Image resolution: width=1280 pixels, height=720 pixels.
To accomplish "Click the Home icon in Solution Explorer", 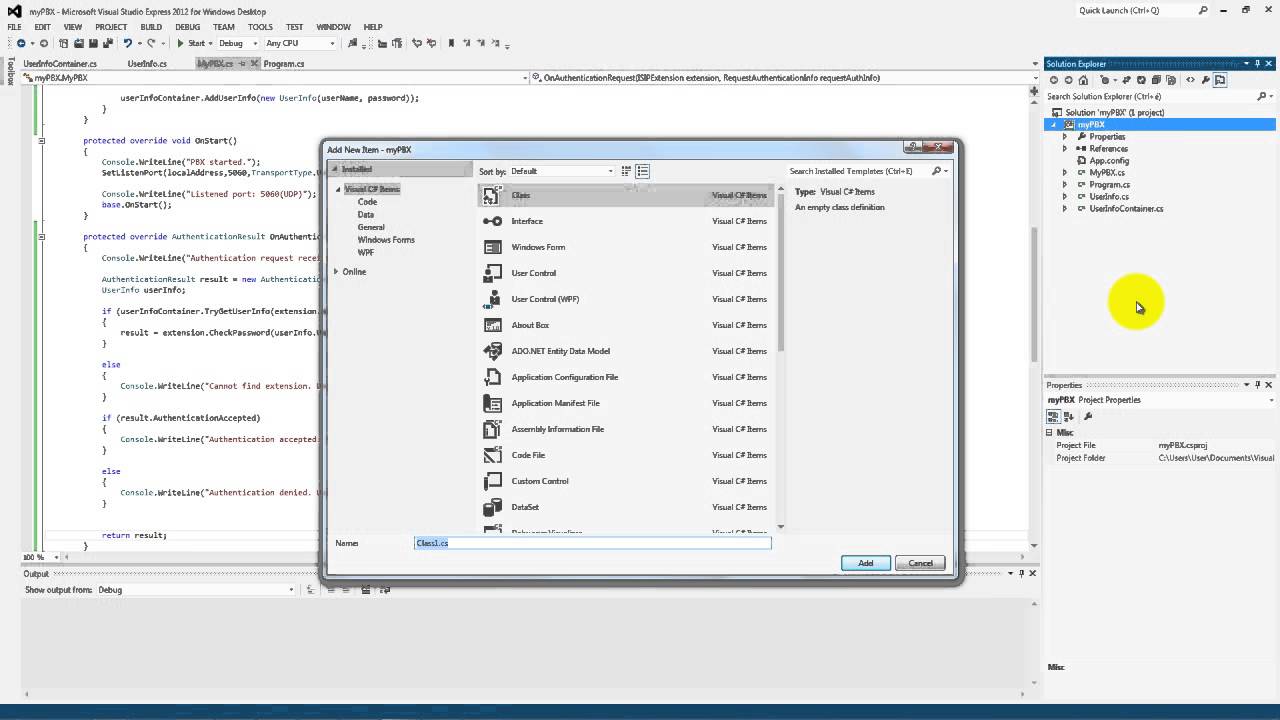I will pyautogui.click(x=1083, y=80).
